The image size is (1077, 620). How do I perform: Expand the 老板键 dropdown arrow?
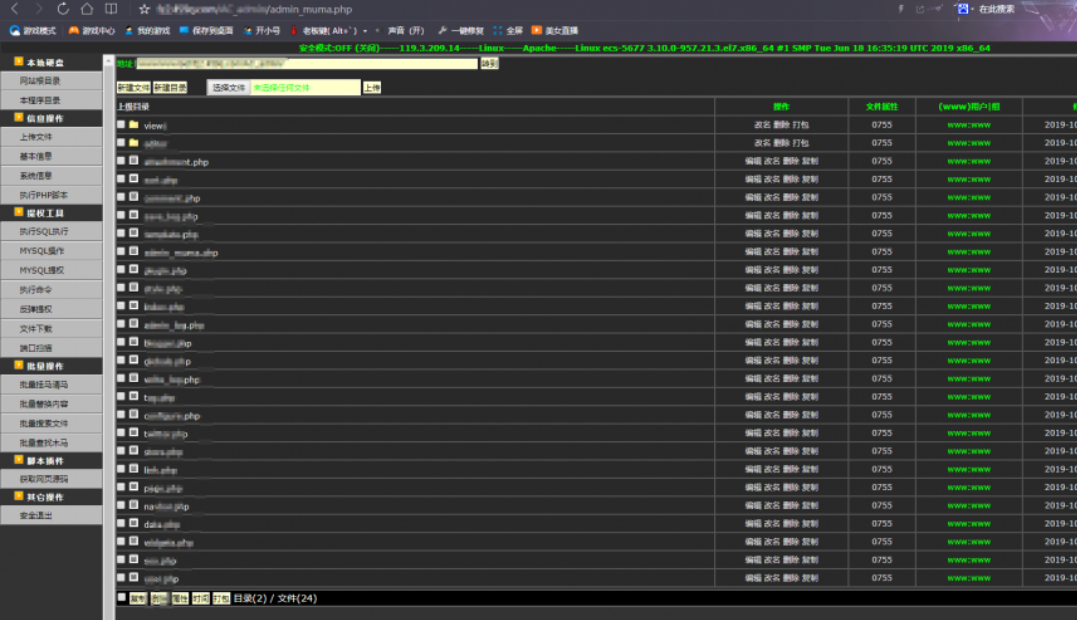[x=365, y=31]
